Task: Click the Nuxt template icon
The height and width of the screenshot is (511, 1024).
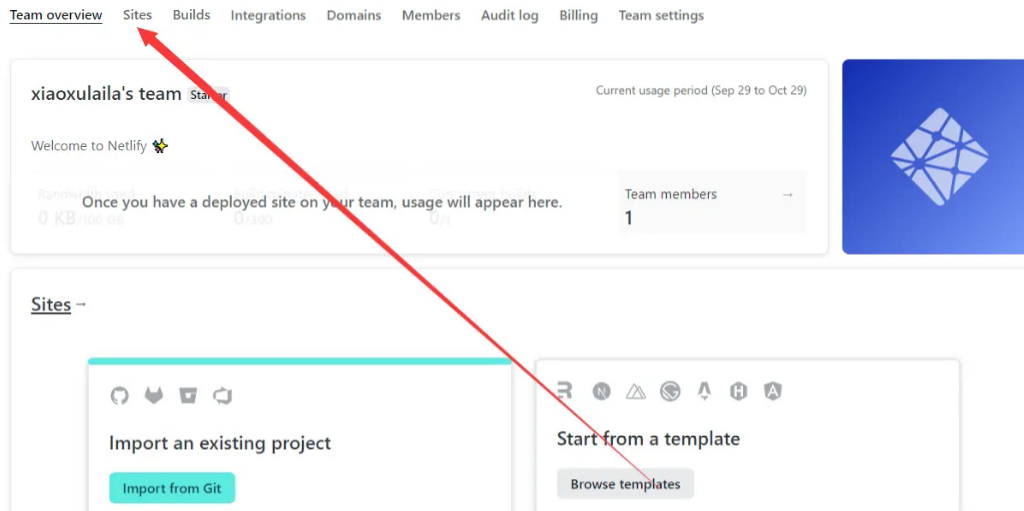Action: (635, 391)
